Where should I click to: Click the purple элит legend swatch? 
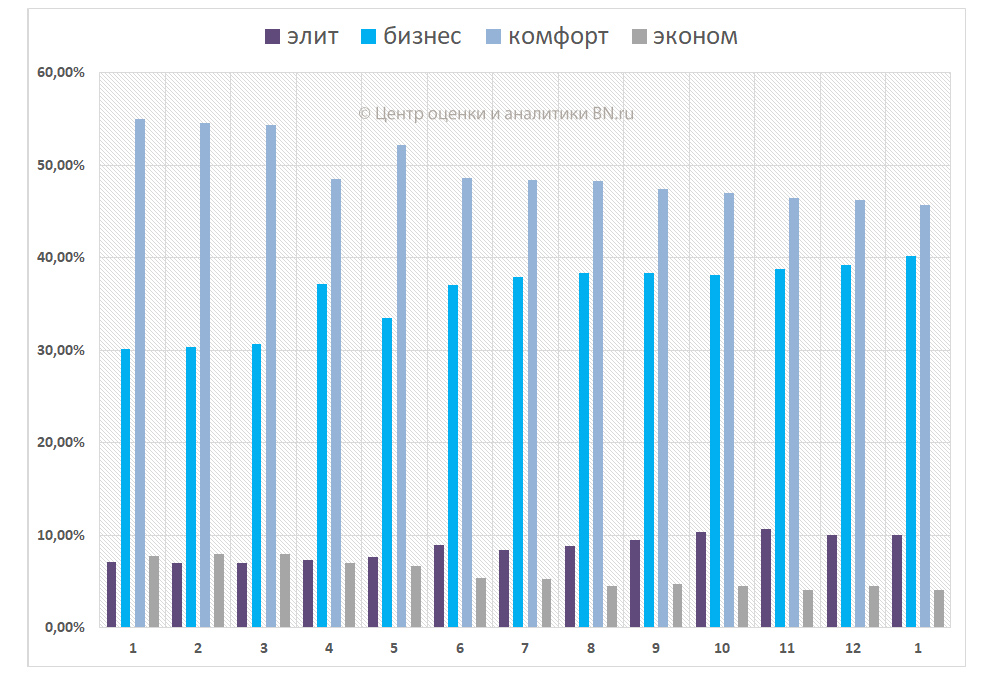coord(272,37)
